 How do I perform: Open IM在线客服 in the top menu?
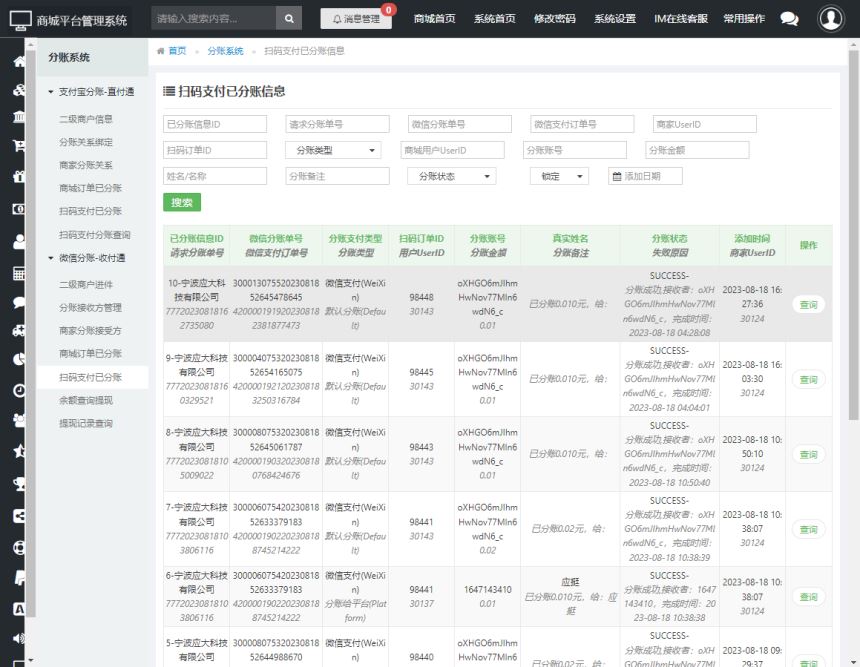click(681, 19)
